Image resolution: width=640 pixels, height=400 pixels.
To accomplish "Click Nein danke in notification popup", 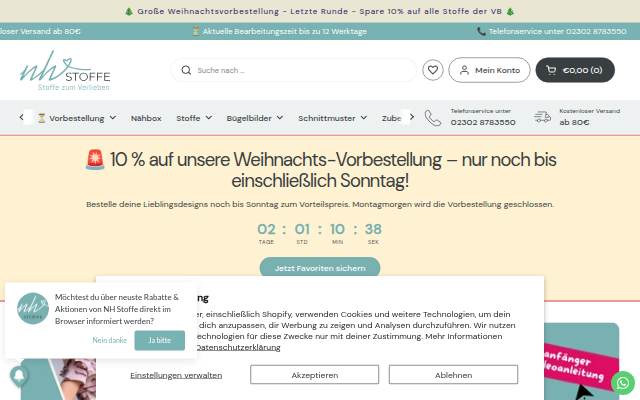I will pyautogui.click(x=109, y=340).
